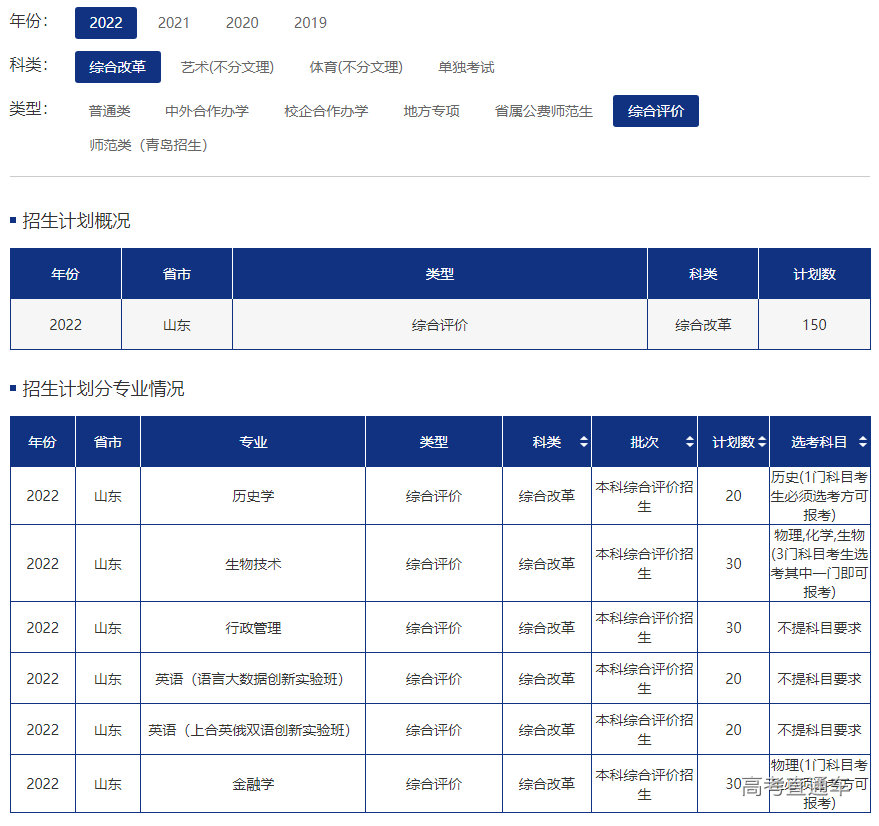The image size is (879, 826).
Task: Click sort arrows in 批次 header
Action: pos(689,442)
